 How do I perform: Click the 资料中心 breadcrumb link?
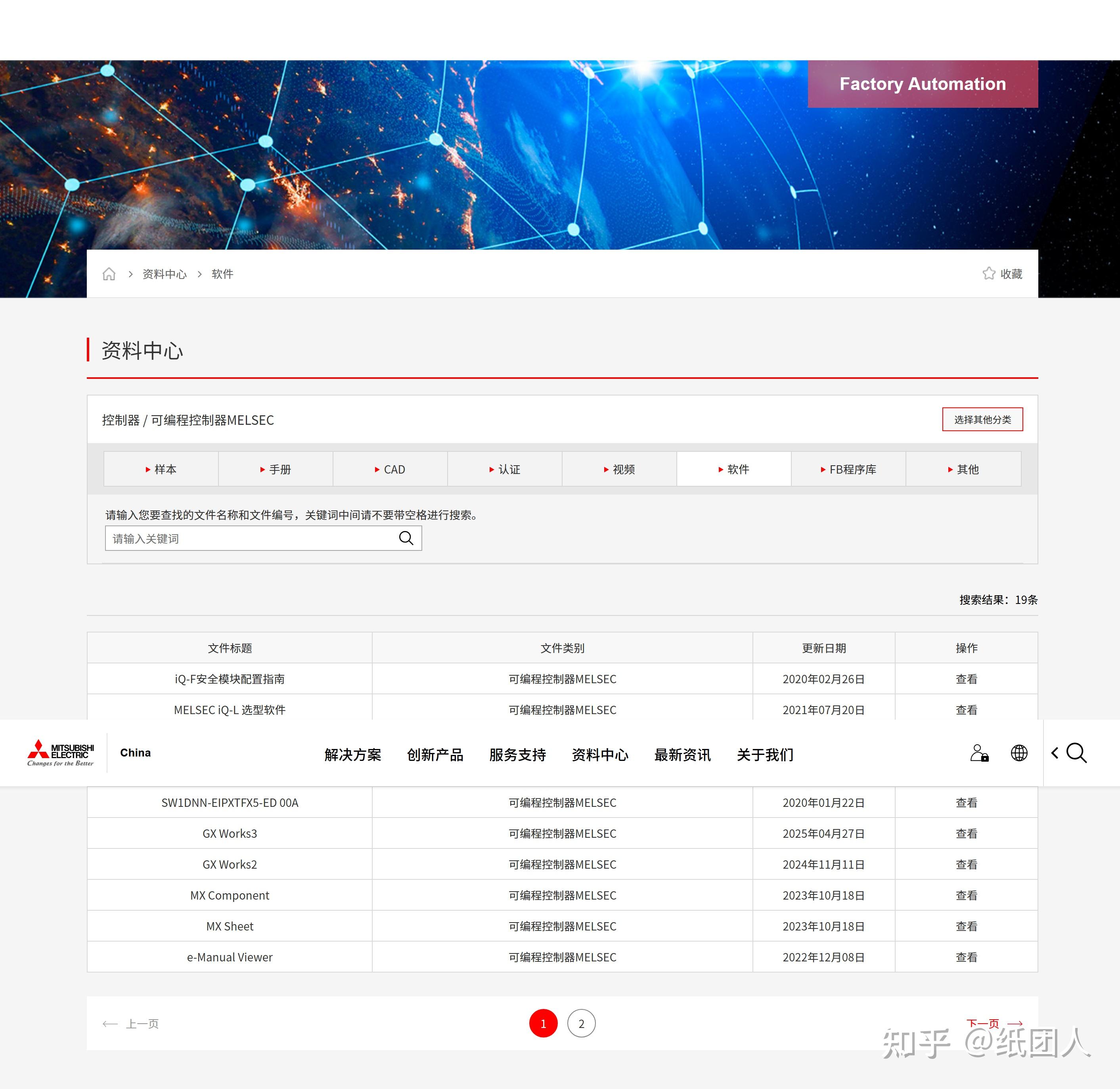164,273
